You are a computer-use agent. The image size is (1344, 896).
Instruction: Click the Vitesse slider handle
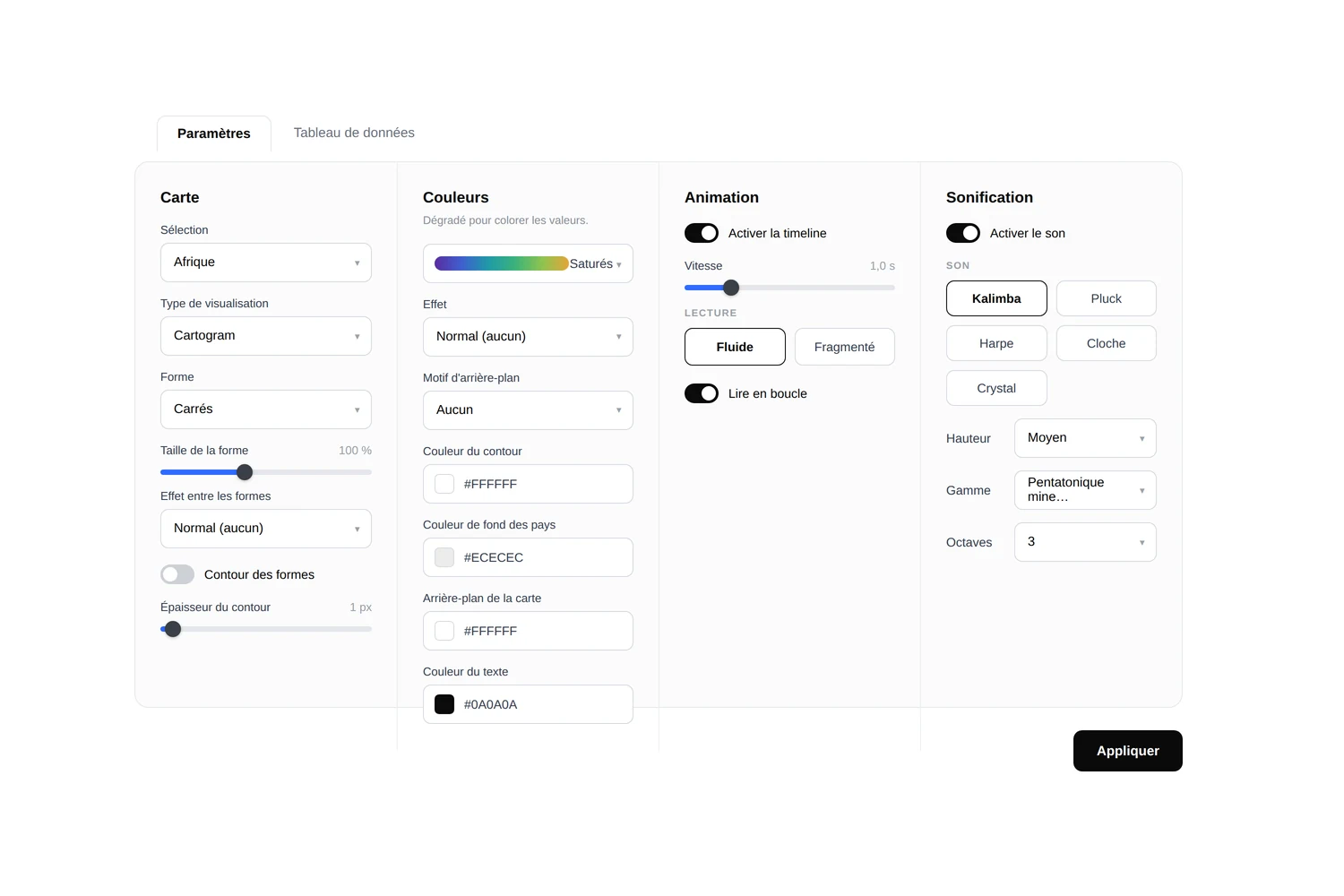[731, 288]
